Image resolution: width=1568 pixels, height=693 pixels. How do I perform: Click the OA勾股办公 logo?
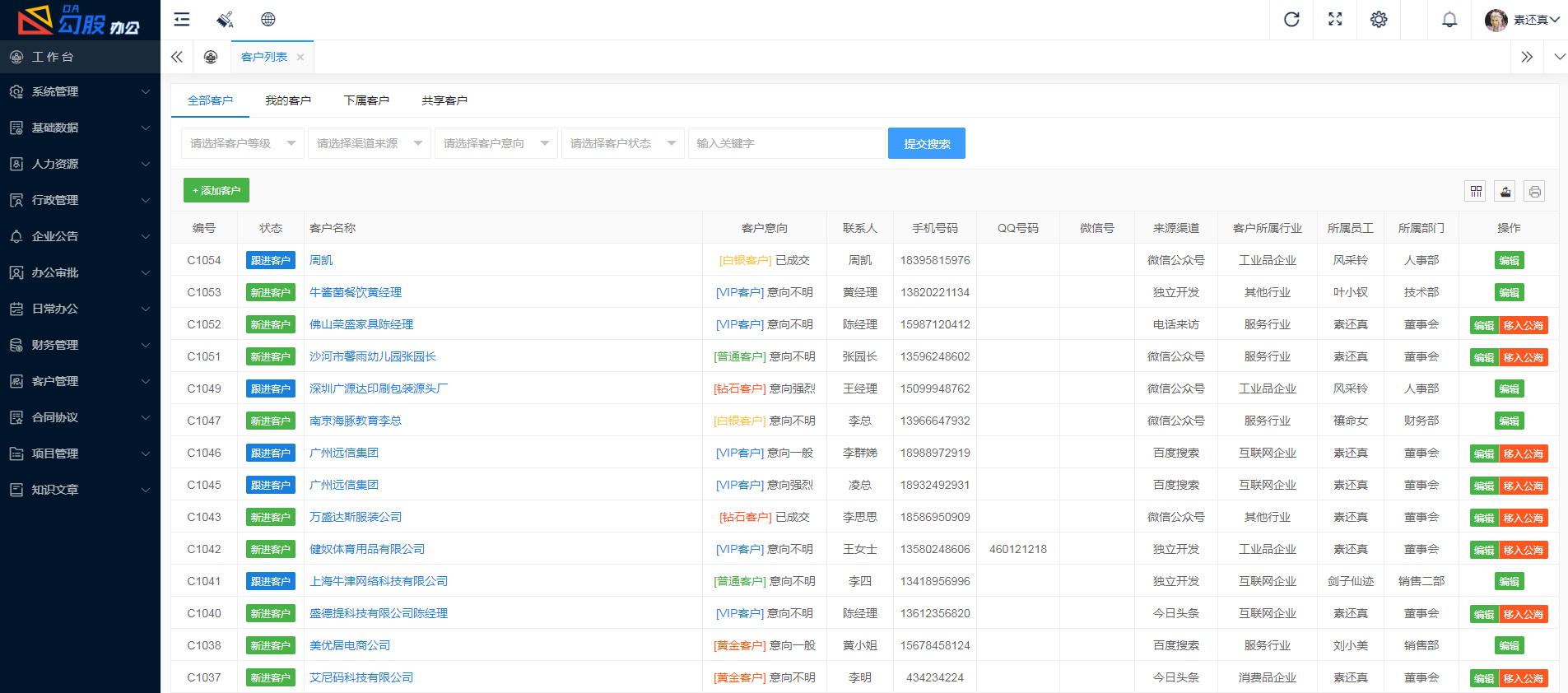pyautogui.click(x=80, y=20)
